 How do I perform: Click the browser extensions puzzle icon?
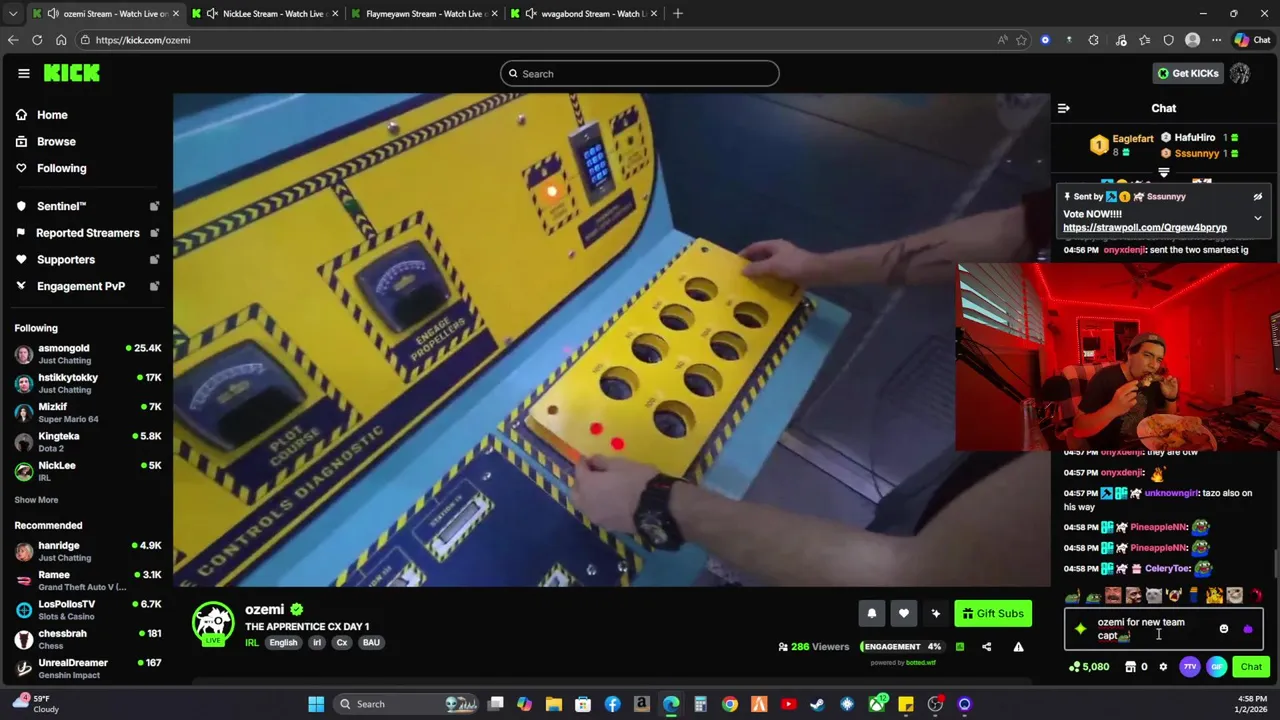click(x=1093, y=40)
